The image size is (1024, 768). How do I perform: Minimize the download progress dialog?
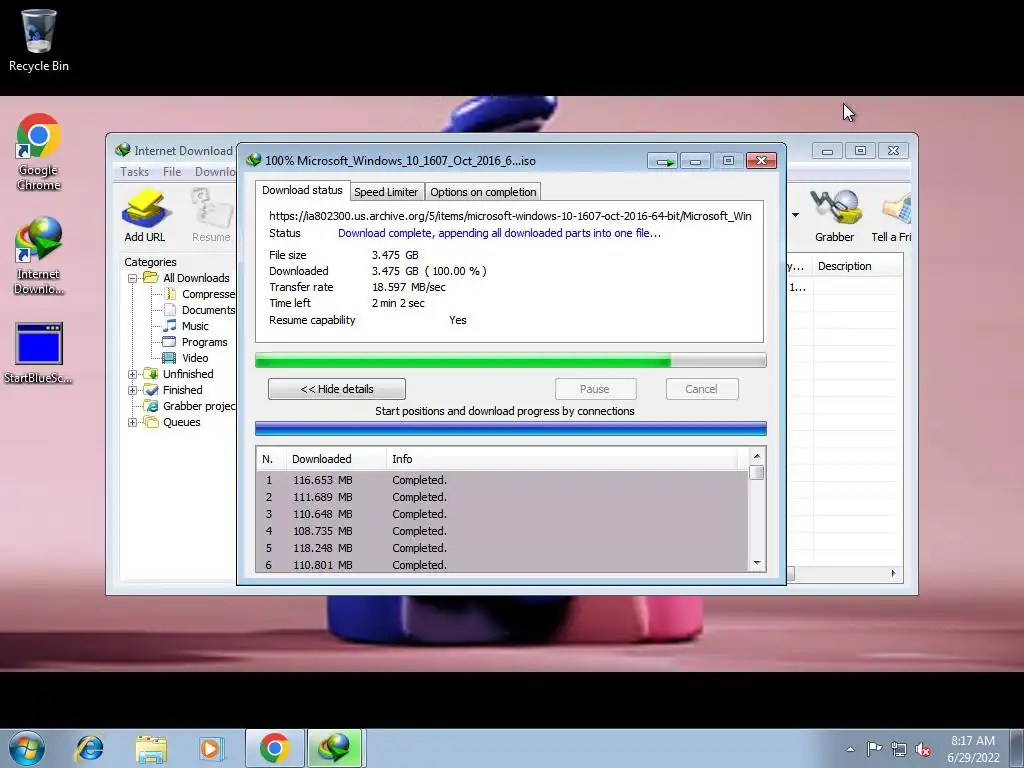pyautogui.click(x=696, y=161)
